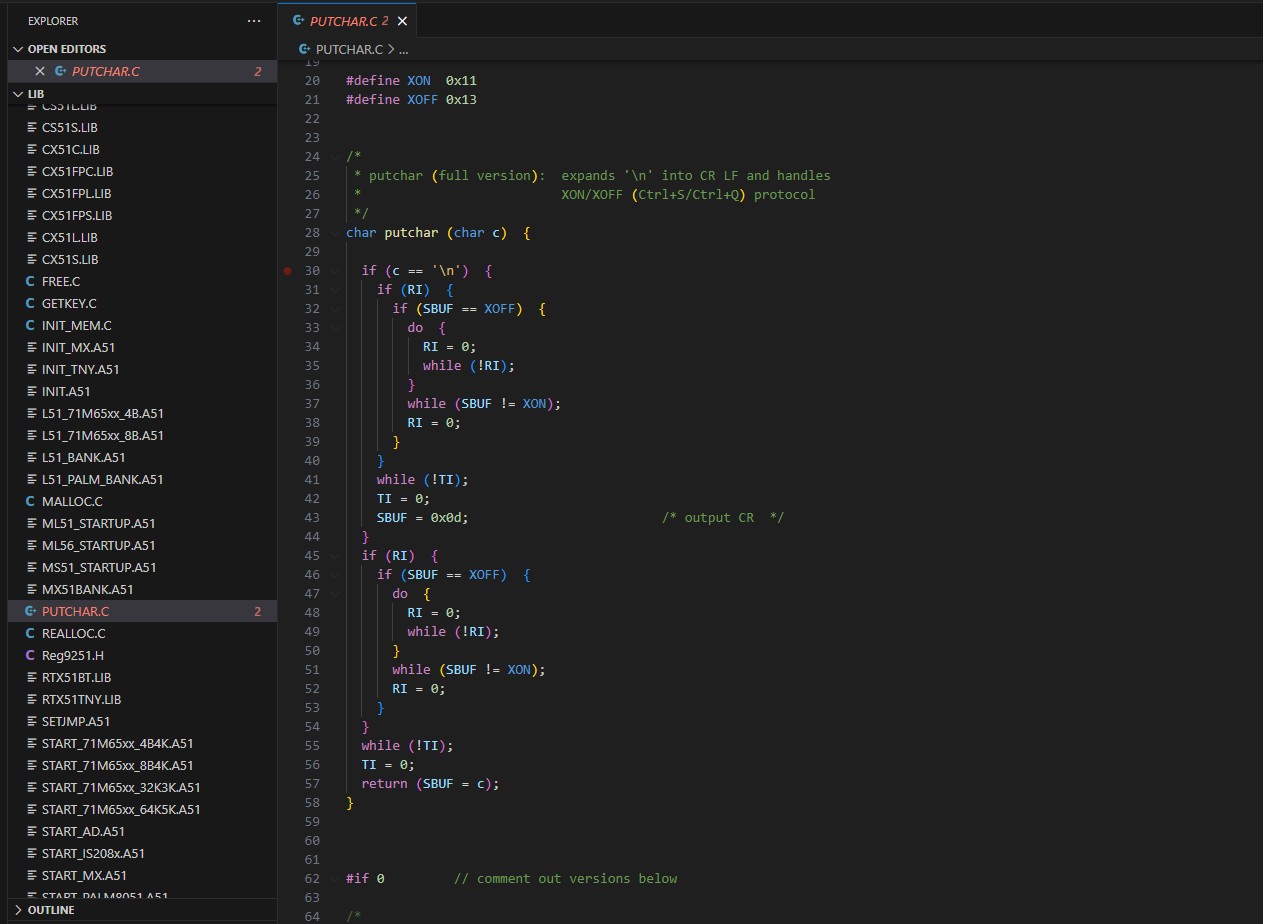Click the C icon next to MALLOC.C
Image resolution: width=1263 pixels, height=924 pixels.
30,501
